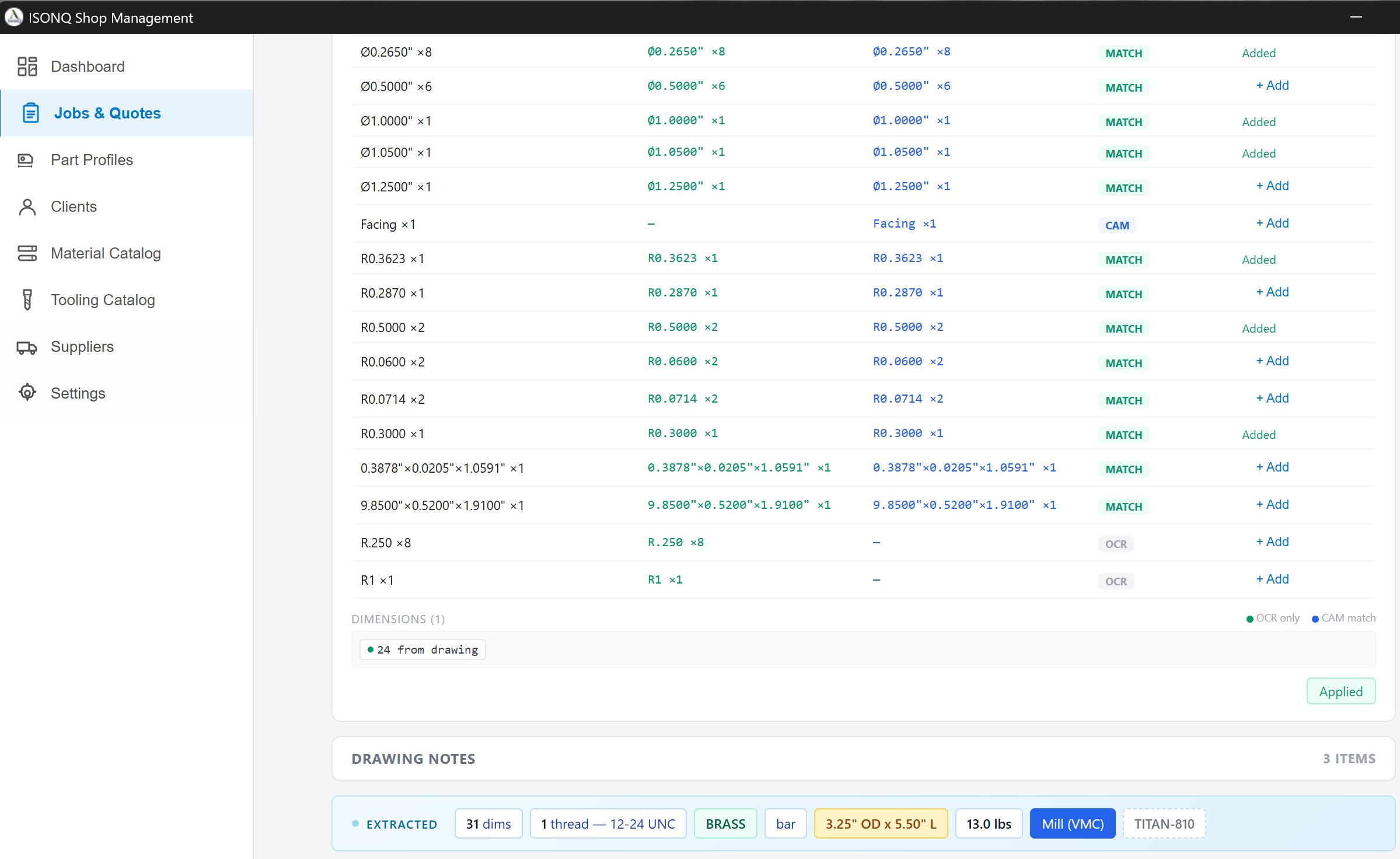Click the Applied button

[x=1340, y=692]
